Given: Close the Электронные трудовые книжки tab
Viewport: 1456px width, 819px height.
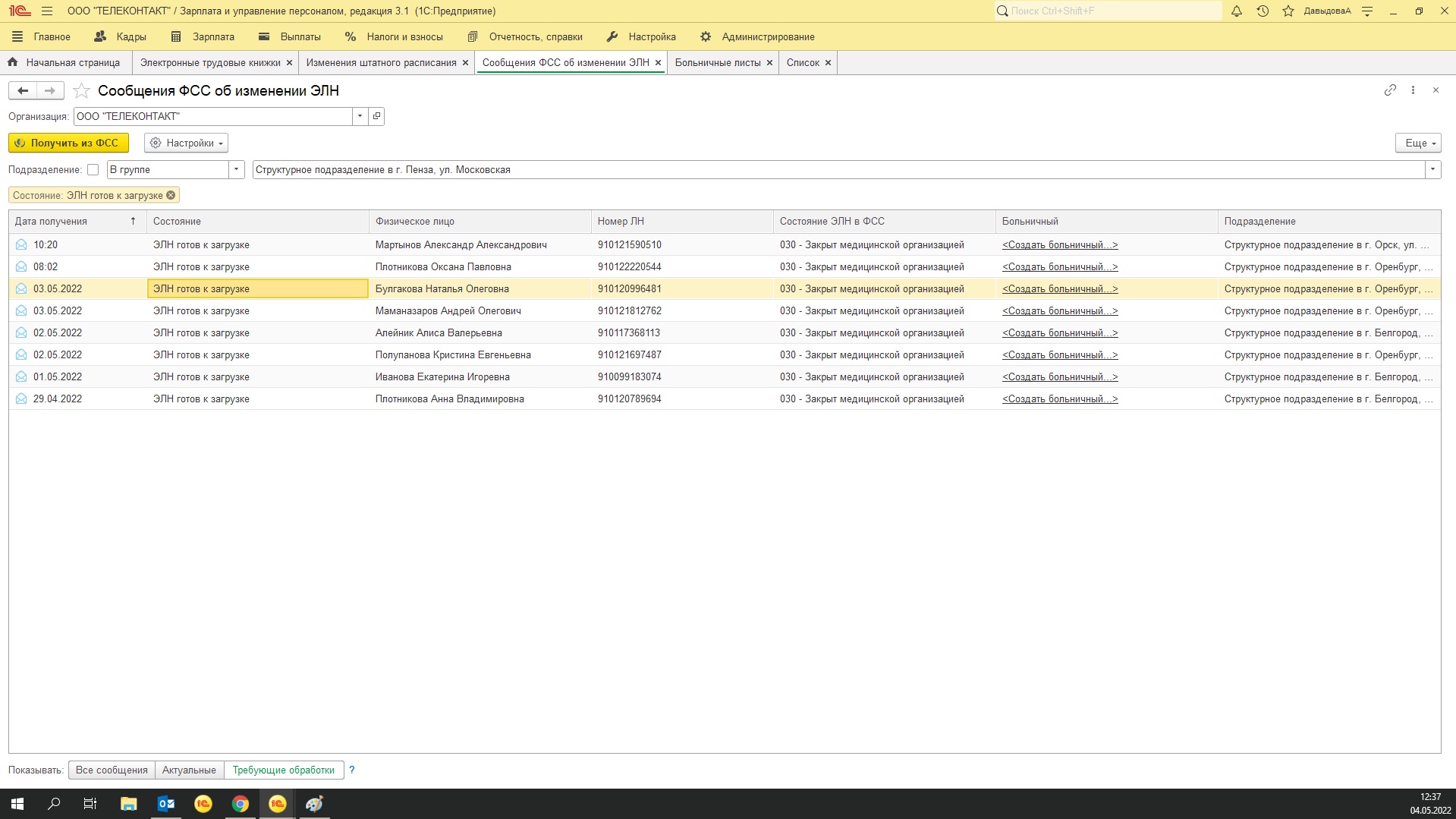Looking at the screenshot, I should pos(289,63).
